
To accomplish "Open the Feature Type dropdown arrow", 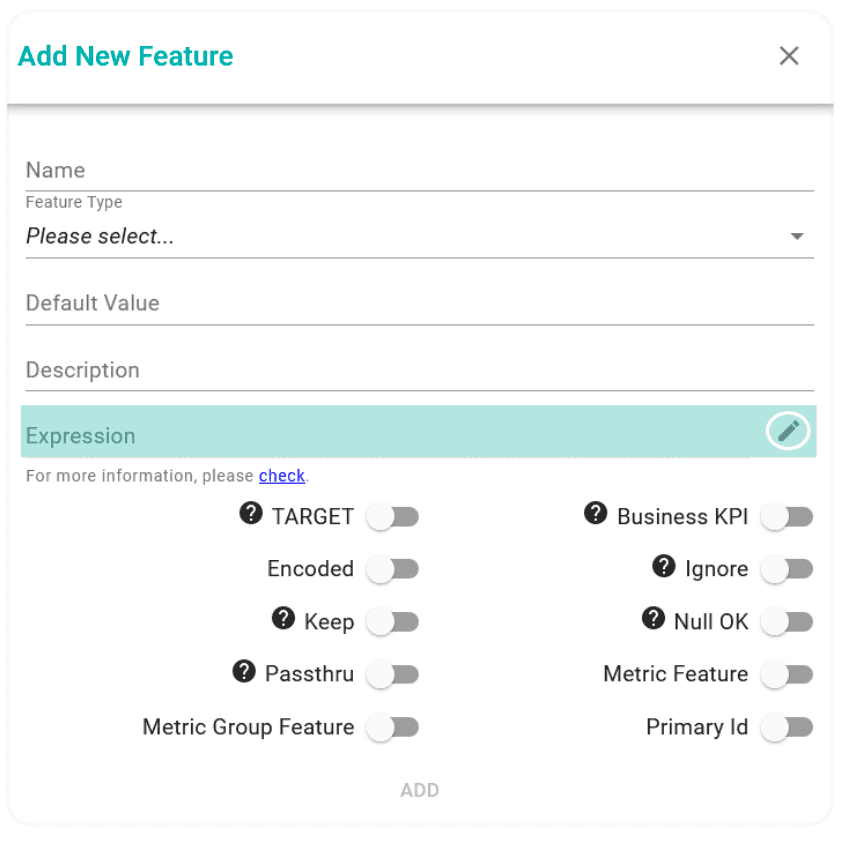I will pos(797,236).
